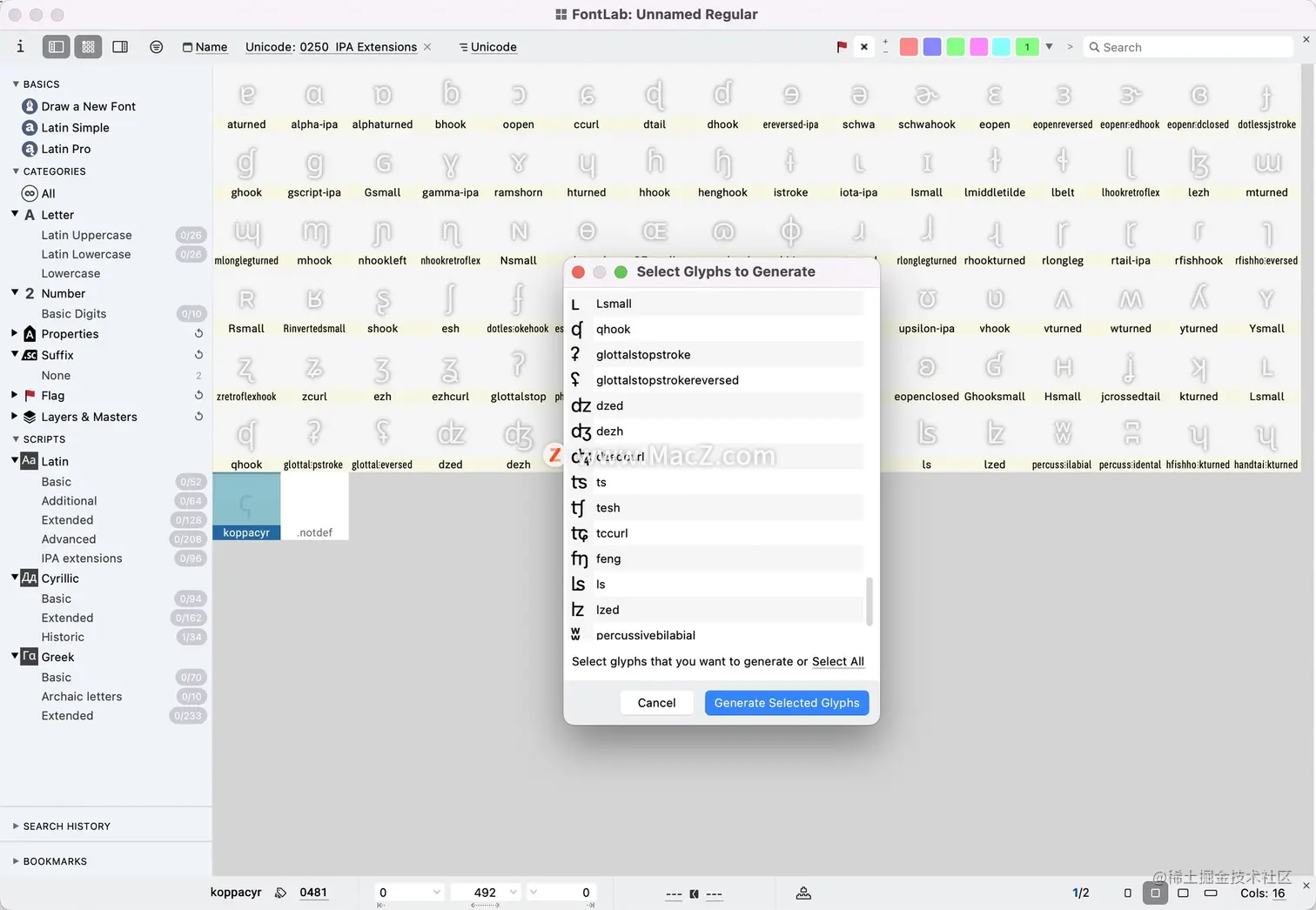Toggle the glyph grid view icon
The height and width of the screenshot is (910, 1316).
click(x=88, y=47)
